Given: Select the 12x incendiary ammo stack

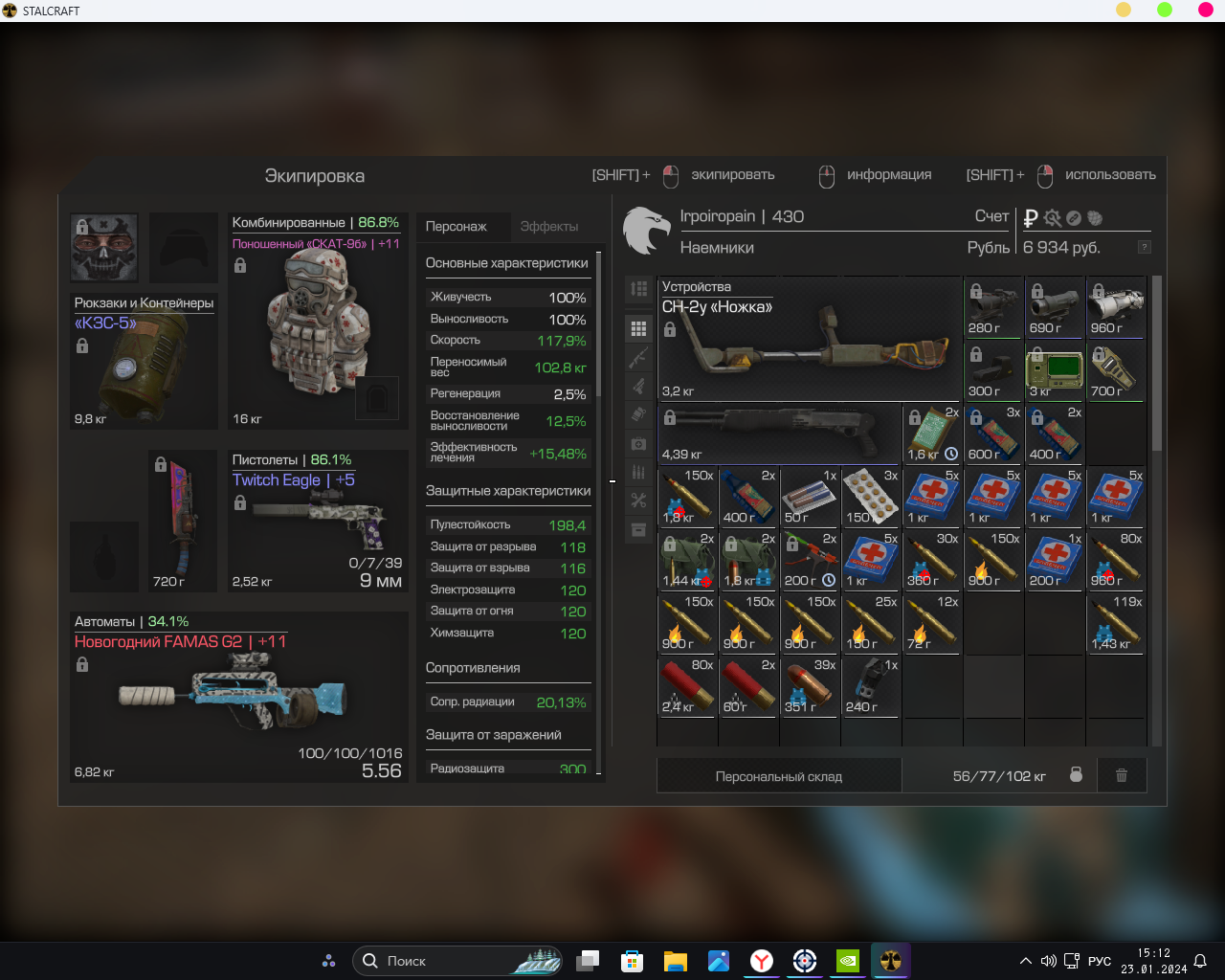Looking at the screenshot, I should (x=932, y=623).
